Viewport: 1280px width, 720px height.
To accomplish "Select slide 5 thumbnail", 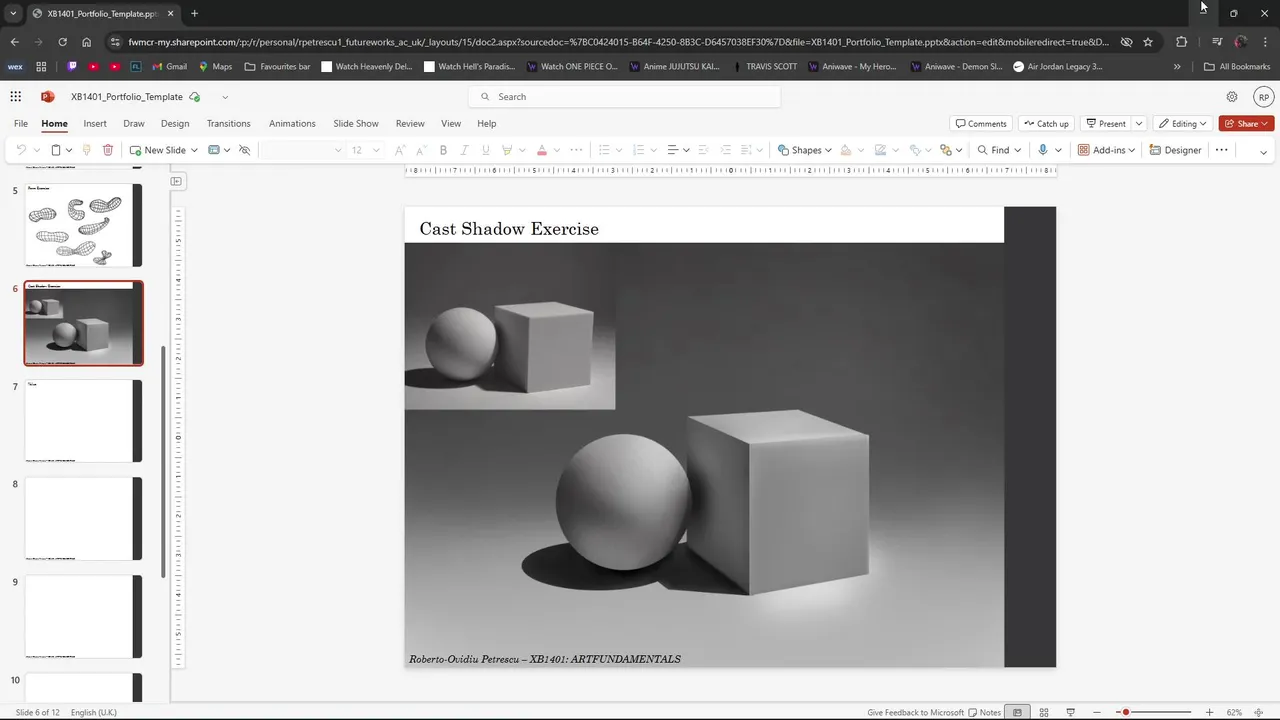I will (83, 225).
